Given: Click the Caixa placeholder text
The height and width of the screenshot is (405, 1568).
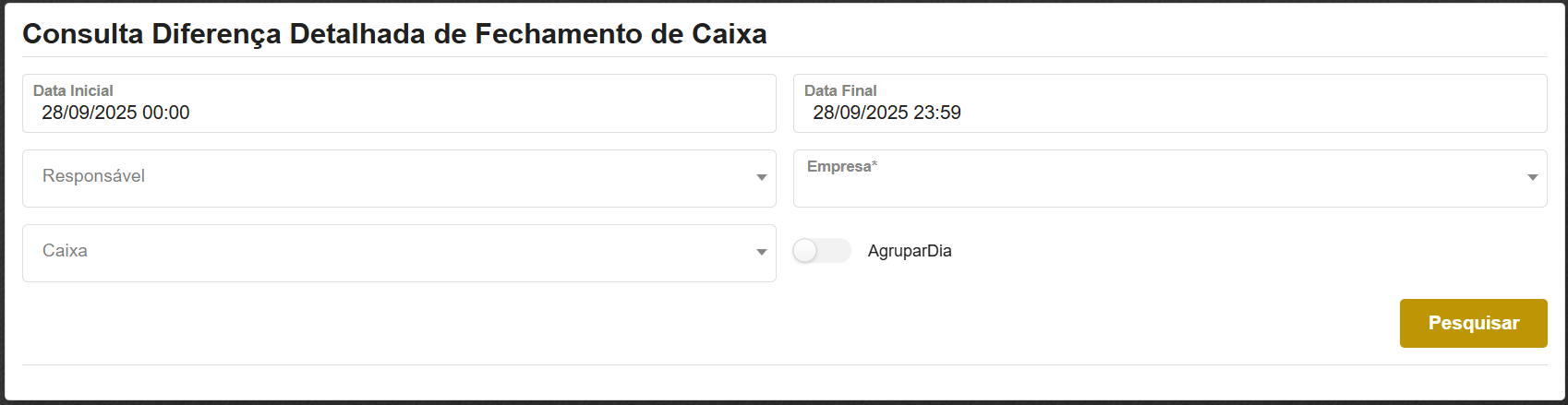Looking at the screenshot, I should coord(65,251).
